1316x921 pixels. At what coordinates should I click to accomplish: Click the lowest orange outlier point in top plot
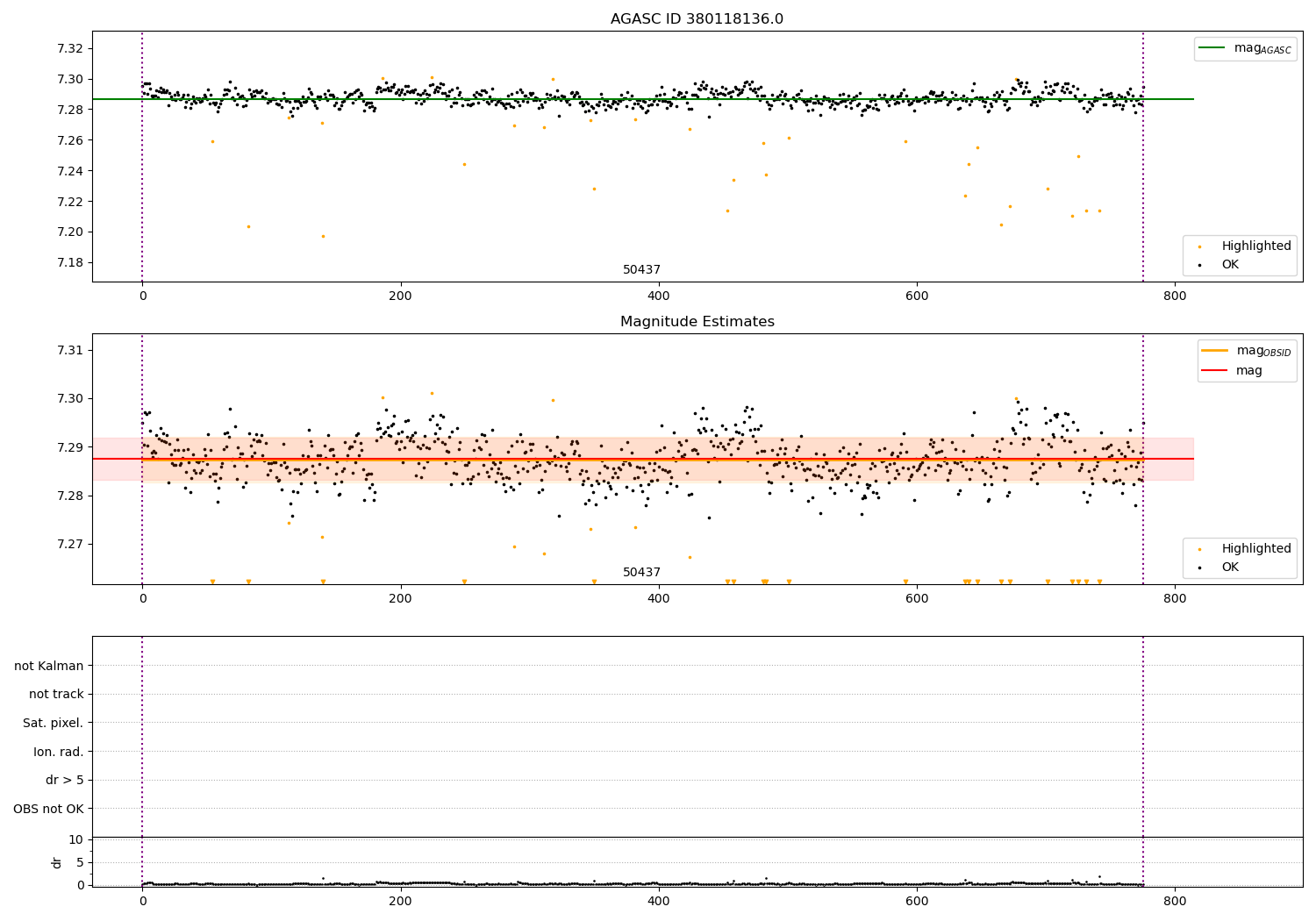pyautogui.click(x=323, y=236)
